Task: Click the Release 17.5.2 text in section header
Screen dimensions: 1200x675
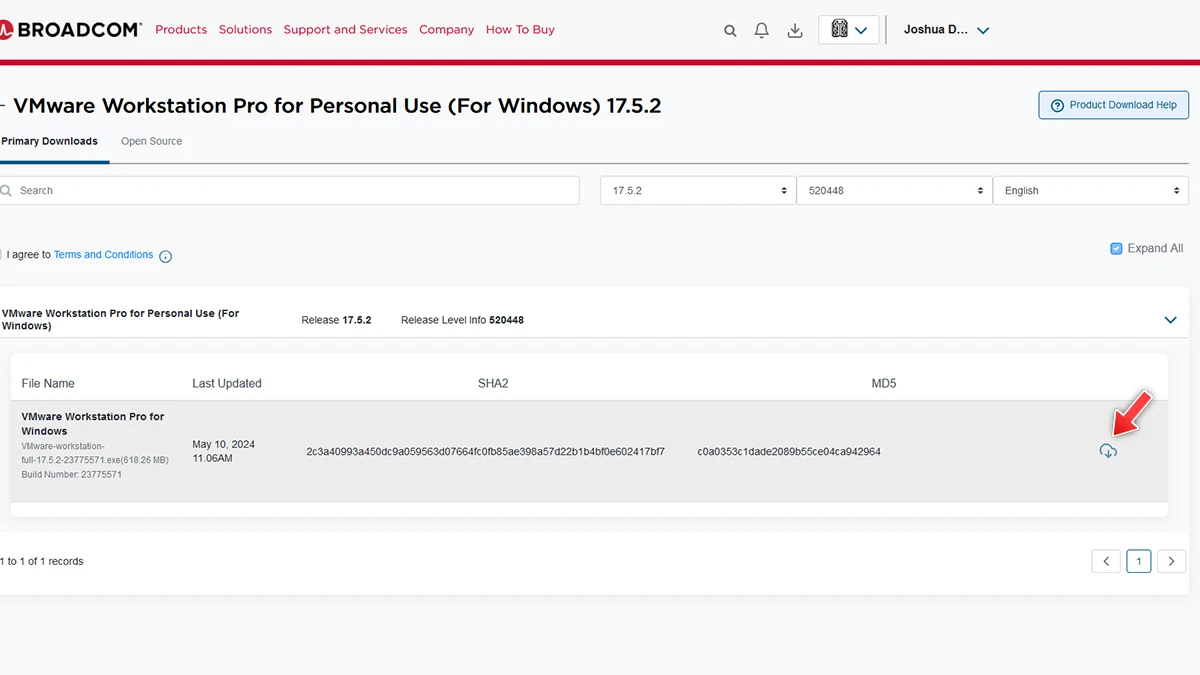Action: click(336, 320)
